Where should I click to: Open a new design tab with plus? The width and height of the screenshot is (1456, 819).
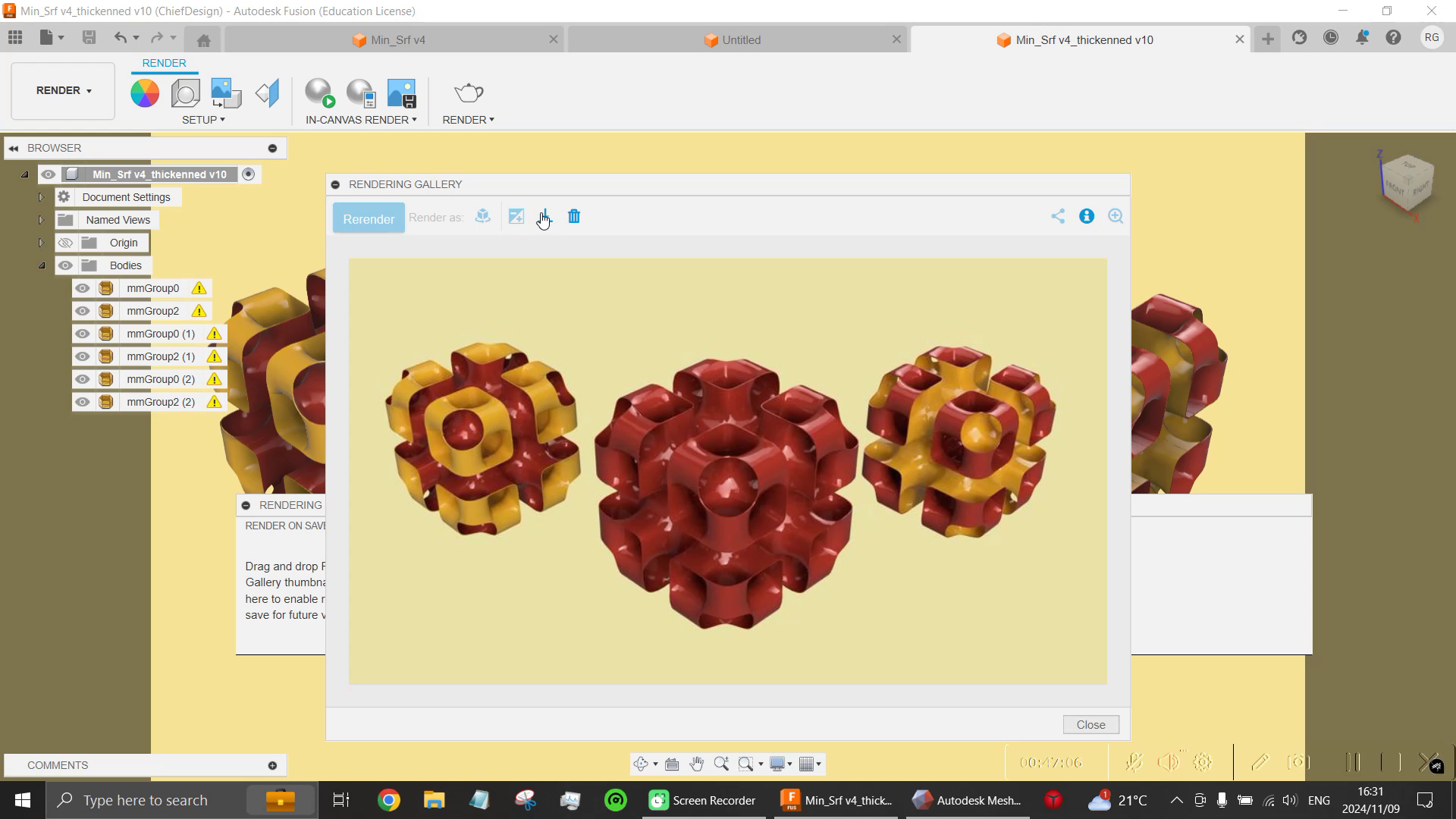[1268, 39]
